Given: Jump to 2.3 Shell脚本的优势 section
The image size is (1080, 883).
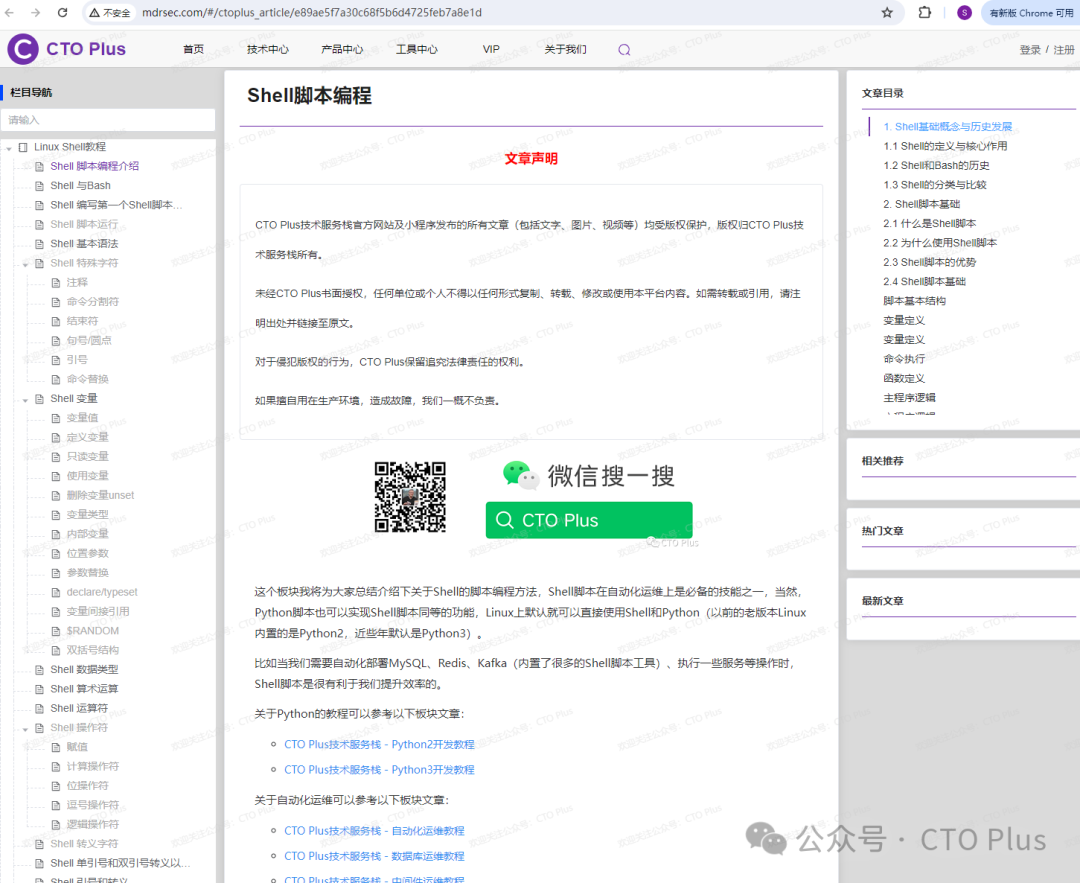Looking at the screenshot, I should pyautogui.click(x=929, y=262).
